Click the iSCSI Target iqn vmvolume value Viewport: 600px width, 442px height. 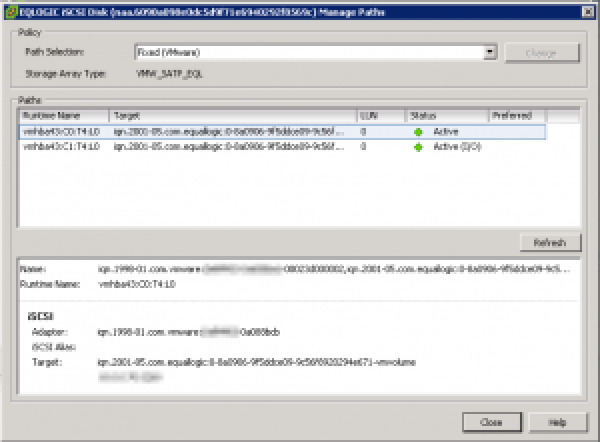point(256,362)
